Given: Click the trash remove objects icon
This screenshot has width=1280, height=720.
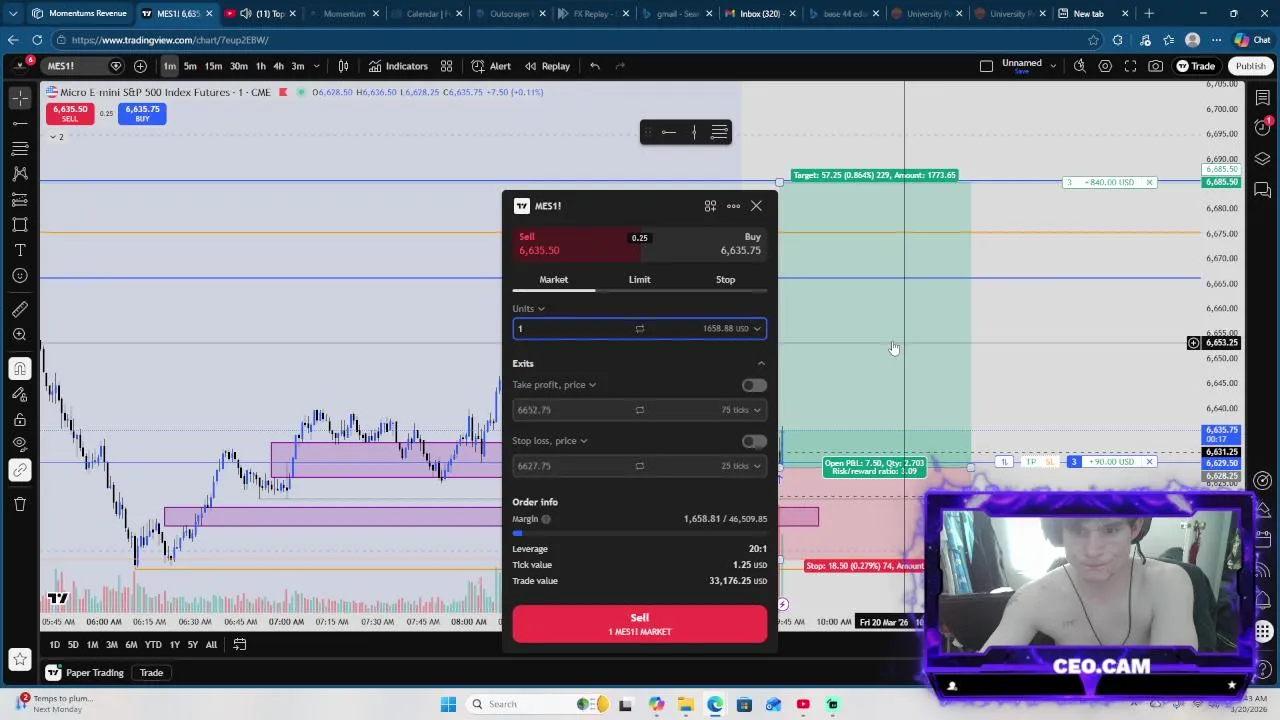Looking at the screenshot, I should coord(20,503).
